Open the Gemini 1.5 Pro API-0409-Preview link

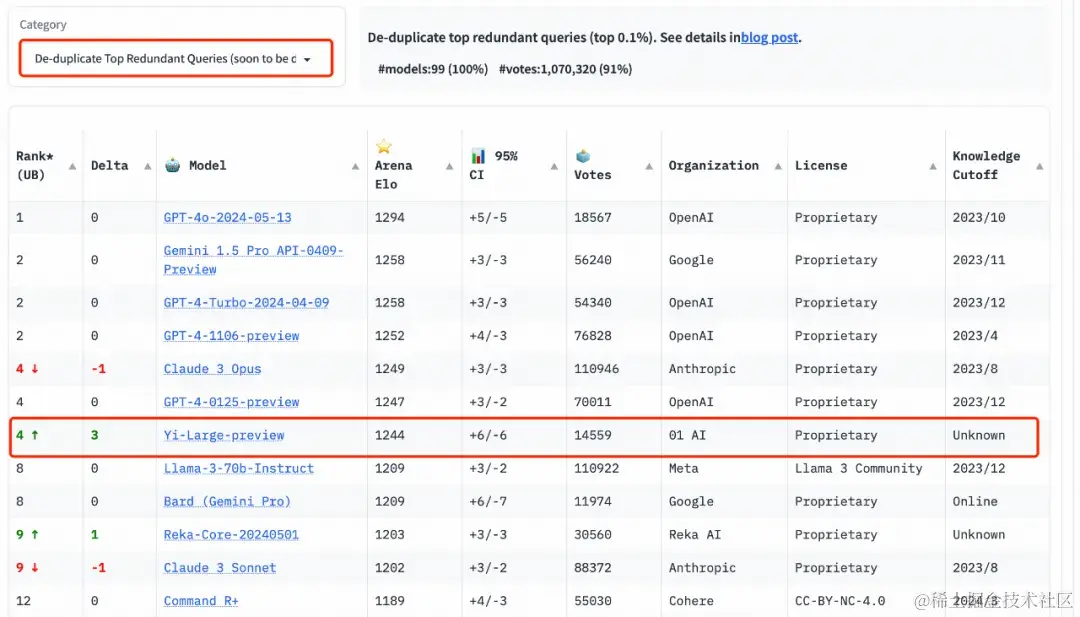pyautogui.click(x=253, y=260)
